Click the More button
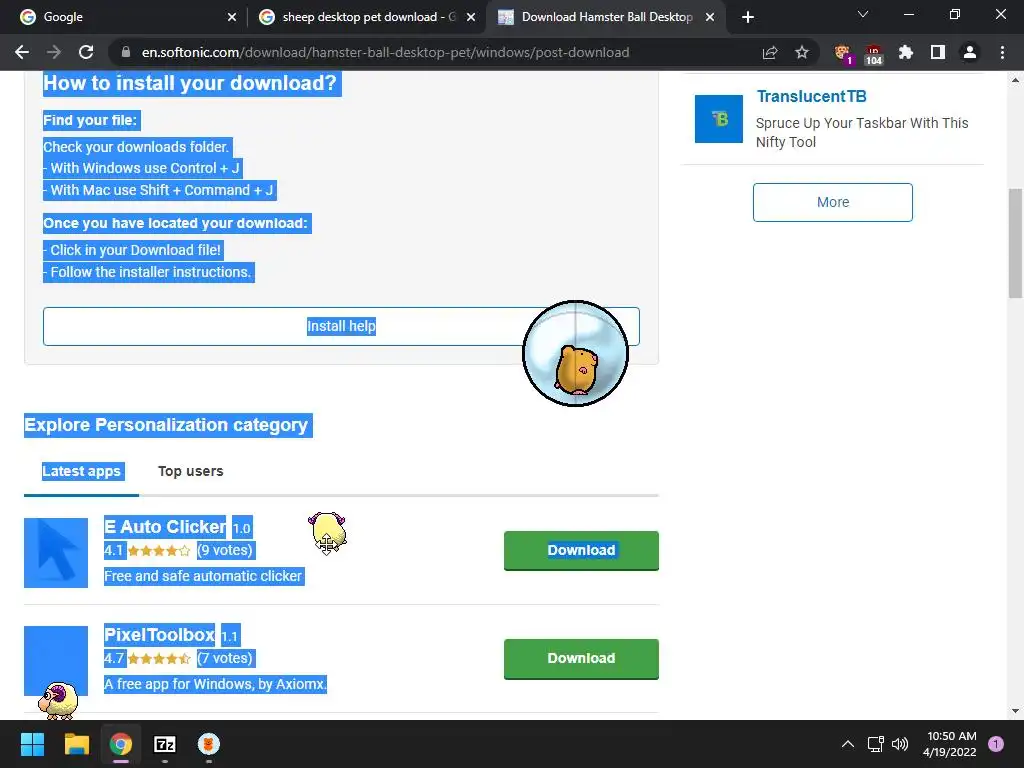Image resolution: width=1024 pixels, height=768 pixels. 833,202
